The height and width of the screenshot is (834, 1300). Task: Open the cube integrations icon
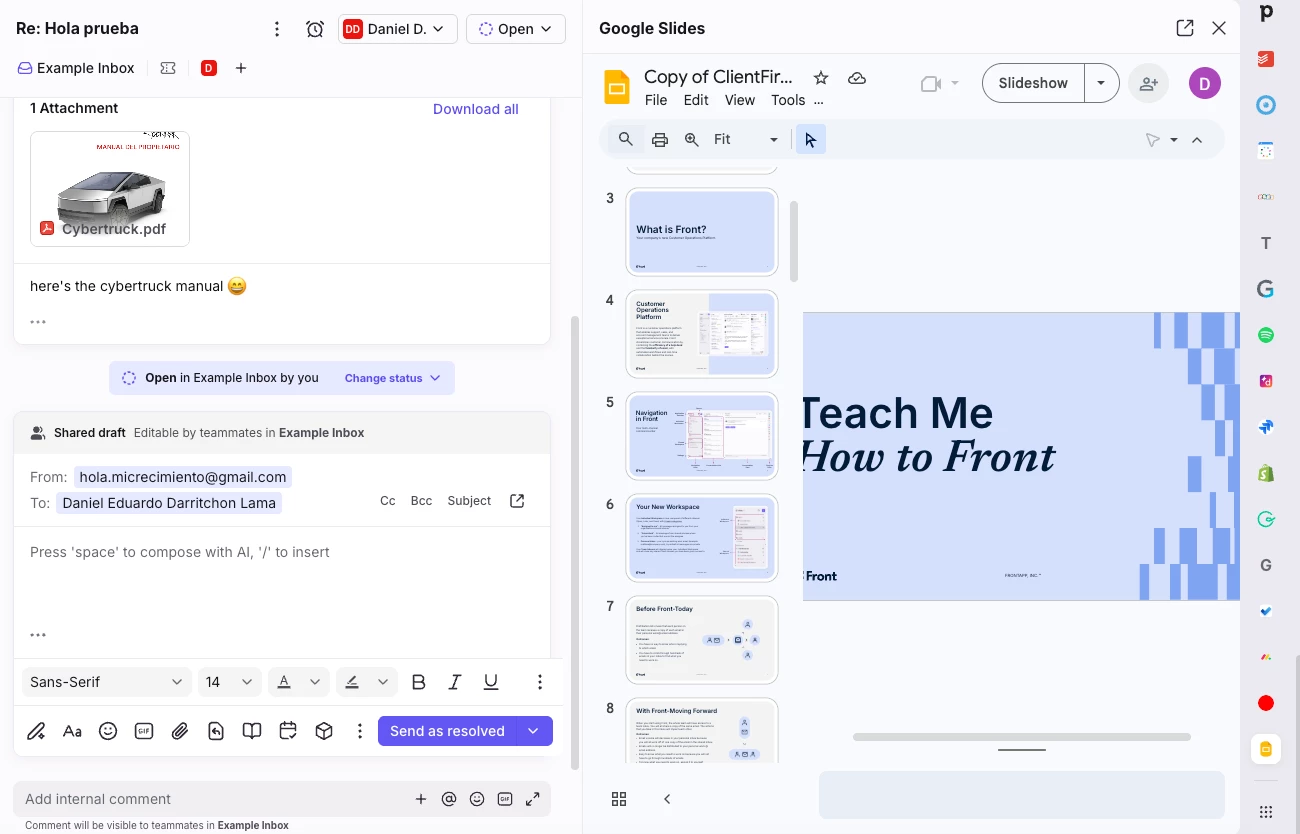click(x=324, y=731)
